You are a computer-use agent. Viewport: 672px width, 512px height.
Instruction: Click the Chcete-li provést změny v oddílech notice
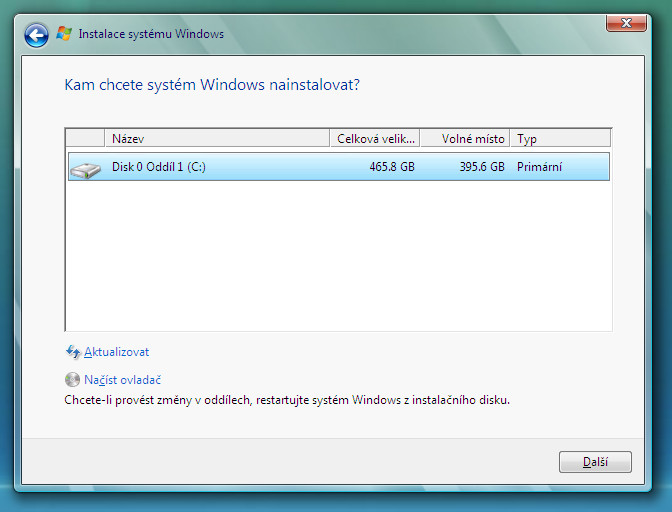point(287,400)
